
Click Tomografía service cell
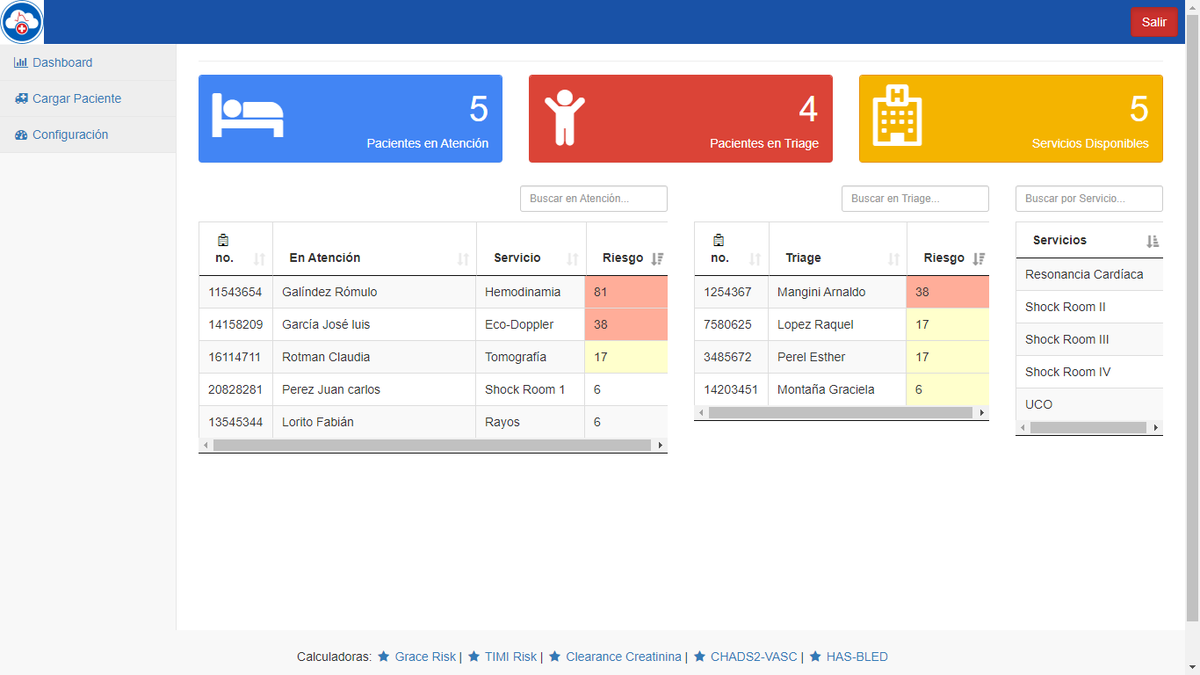click(x=531, y=357)
